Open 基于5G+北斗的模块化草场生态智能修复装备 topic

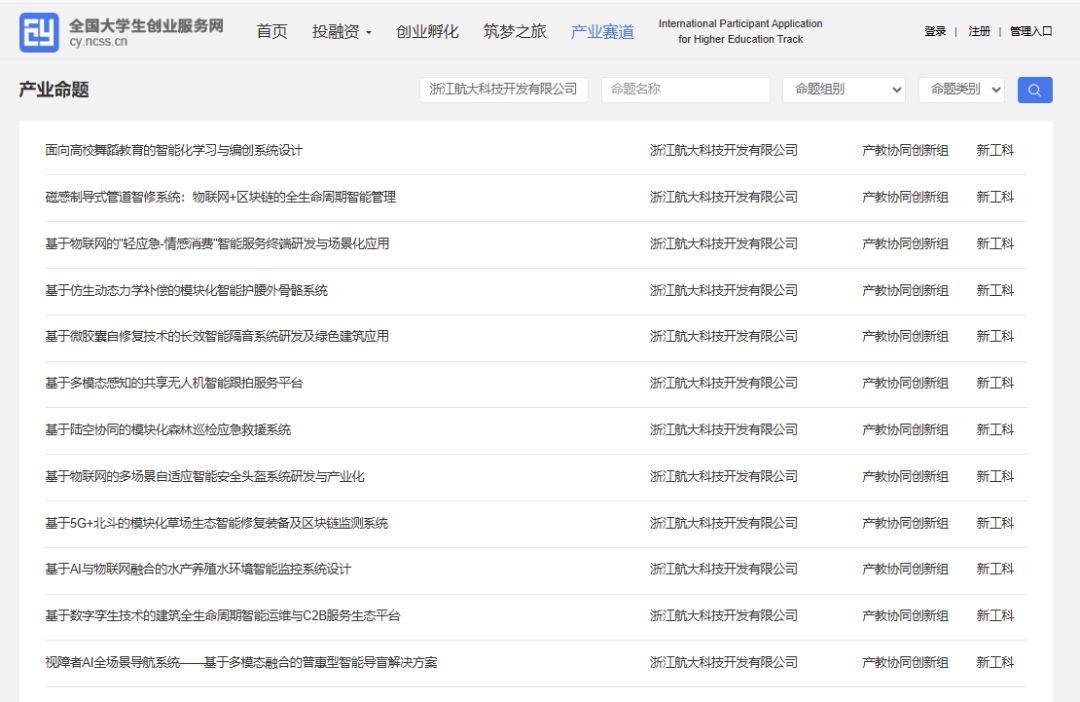[216, 524]
